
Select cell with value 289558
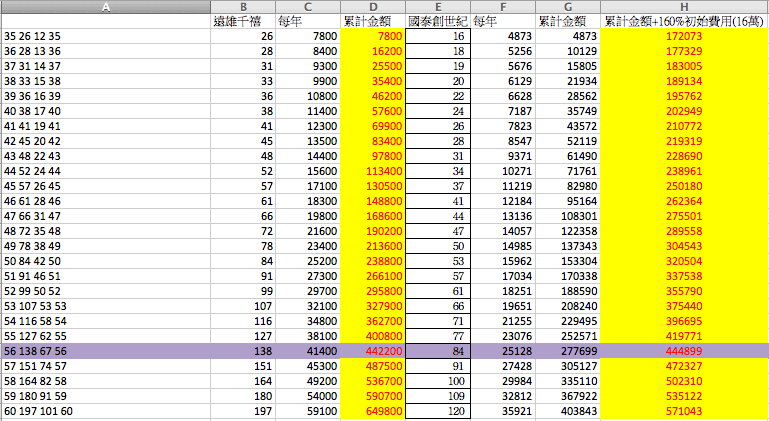coord(684,231)
